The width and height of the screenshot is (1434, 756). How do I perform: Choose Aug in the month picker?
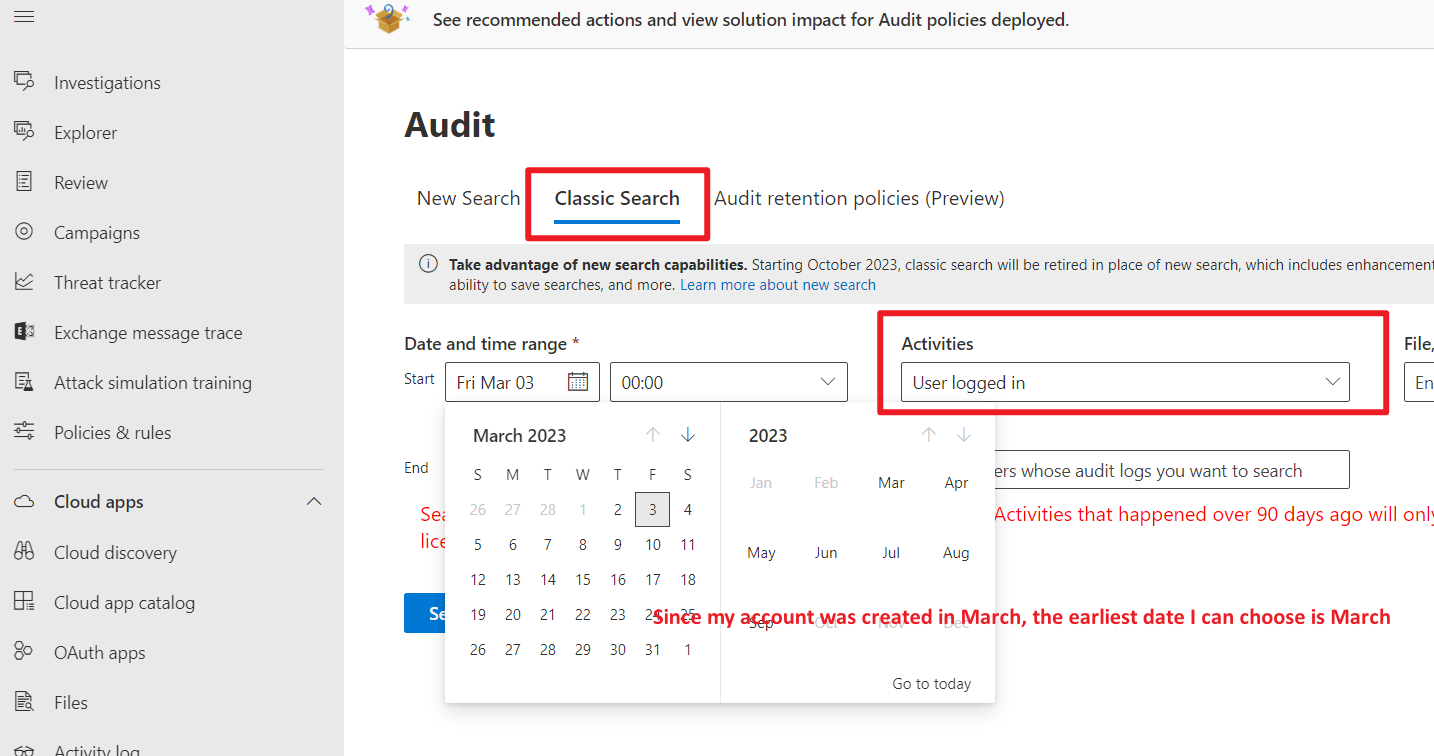pos(956,553)
